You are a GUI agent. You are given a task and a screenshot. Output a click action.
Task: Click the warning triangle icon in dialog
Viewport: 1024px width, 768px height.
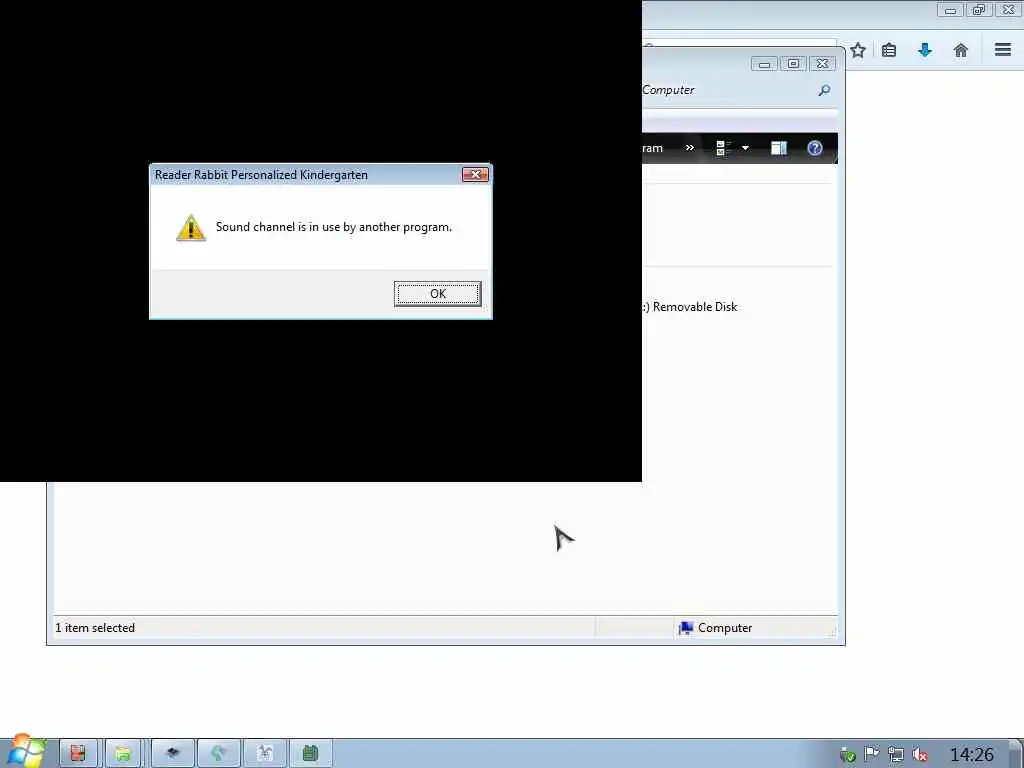click(x=191, y=228)
